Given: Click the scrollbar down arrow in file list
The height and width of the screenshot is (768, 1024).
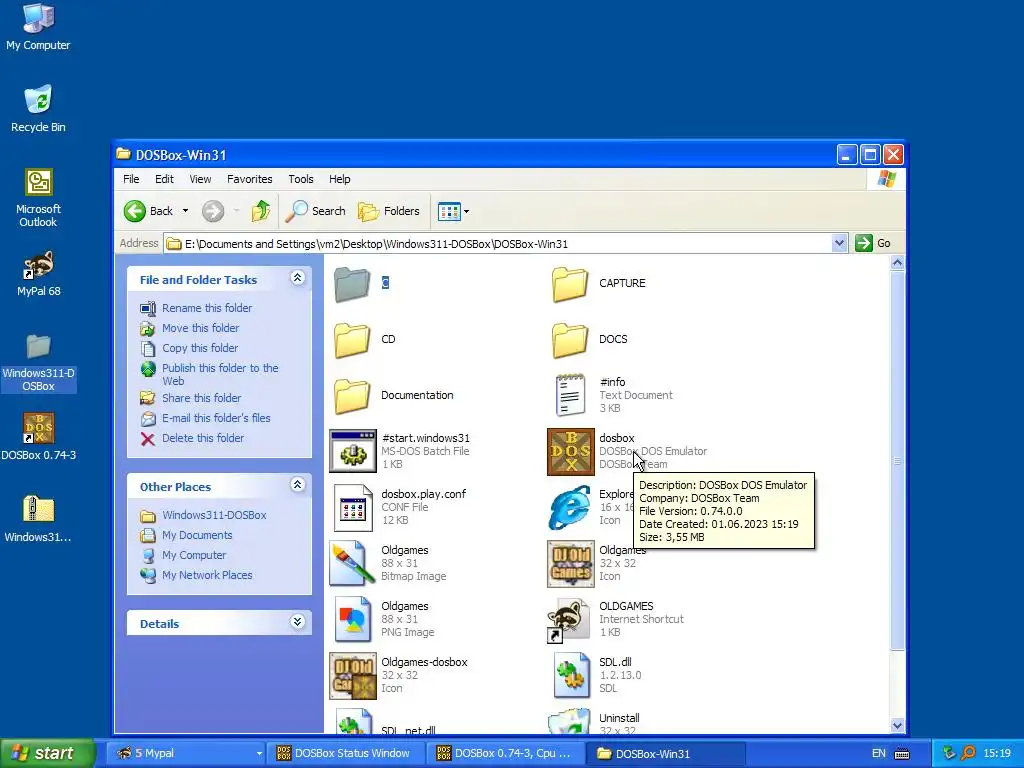Looking at the screenshot, I should coord(897,726).
